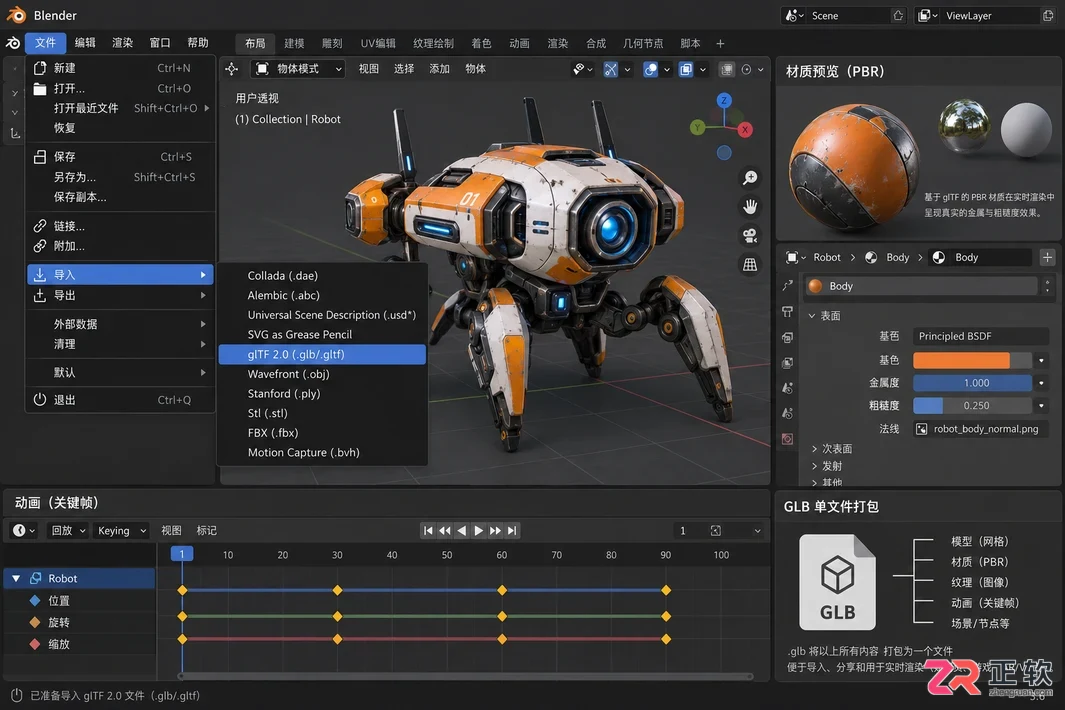The width and height of the screenshot is (1065, 710).
Task: Switch to the UV编辑 workspace tab
Action: pyautogui.click(x=378, y=43)
